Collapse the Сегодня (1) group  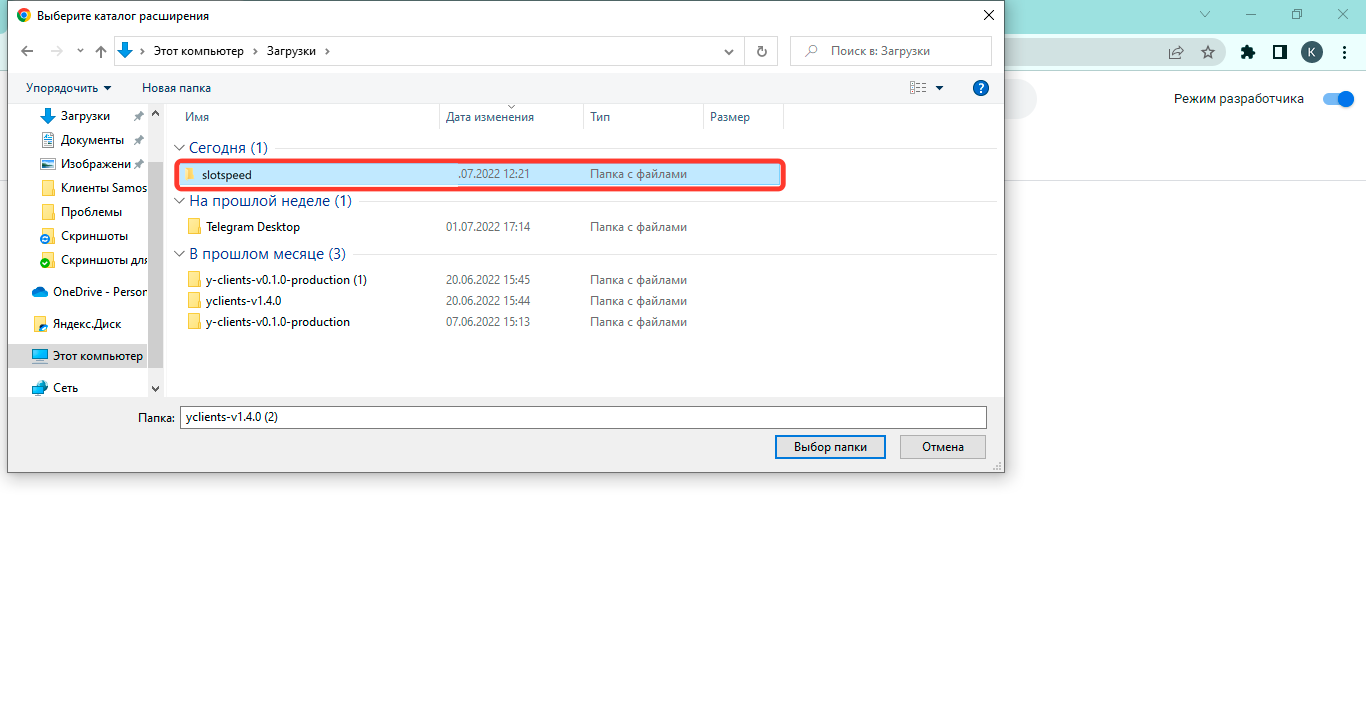180,148
